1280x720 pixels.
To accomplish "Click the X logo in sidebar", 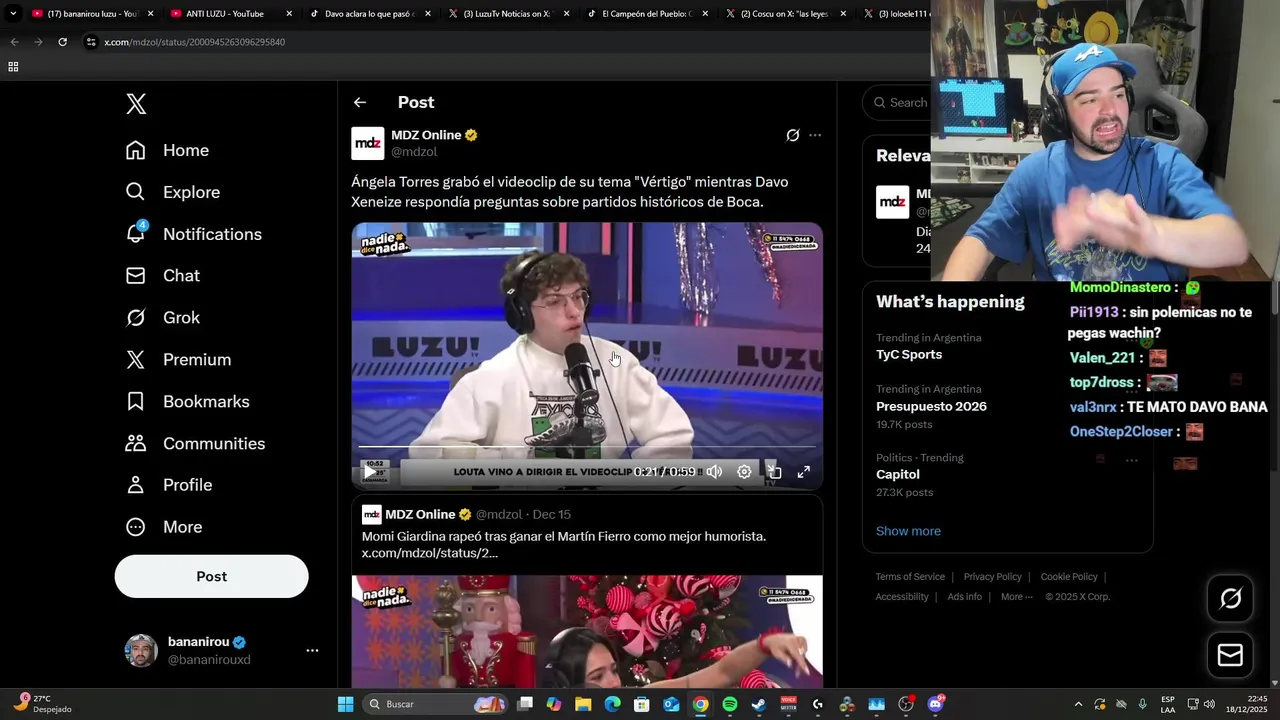I will click(136, 104).
